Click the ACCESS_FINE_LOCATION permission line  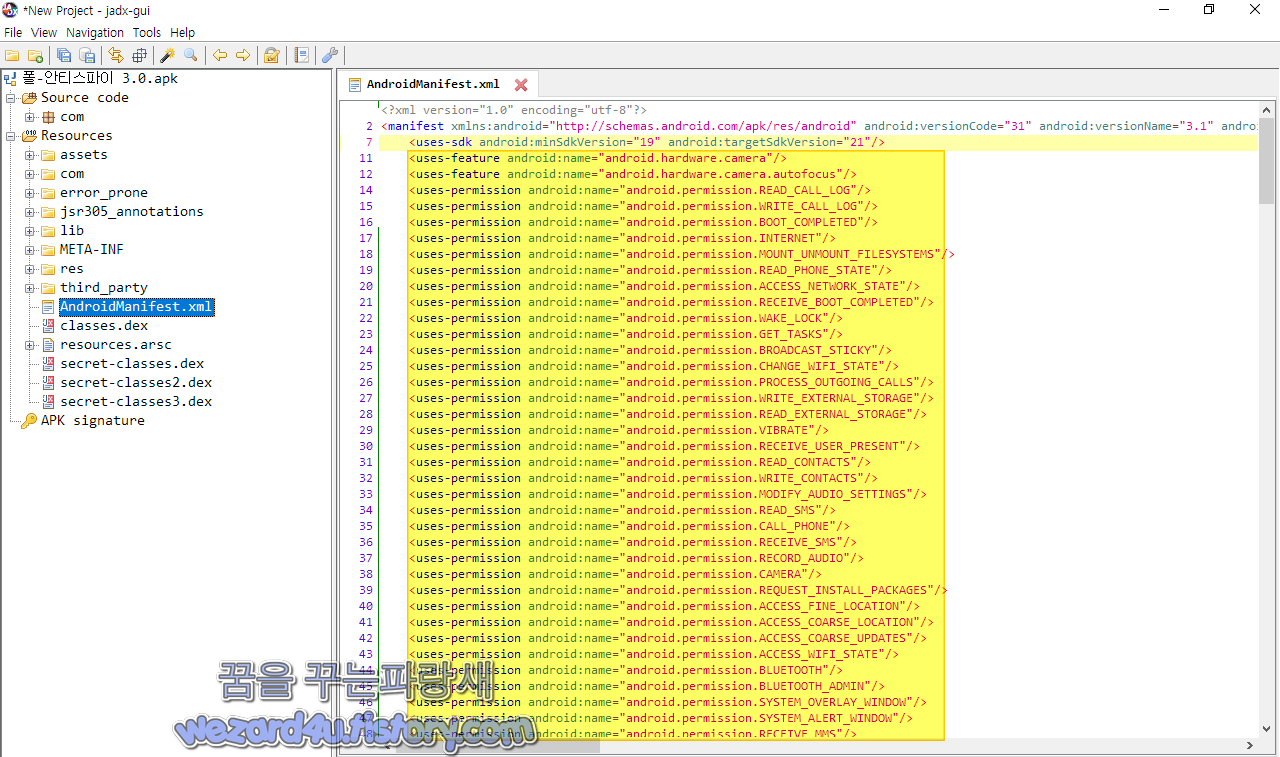[664, 606]
